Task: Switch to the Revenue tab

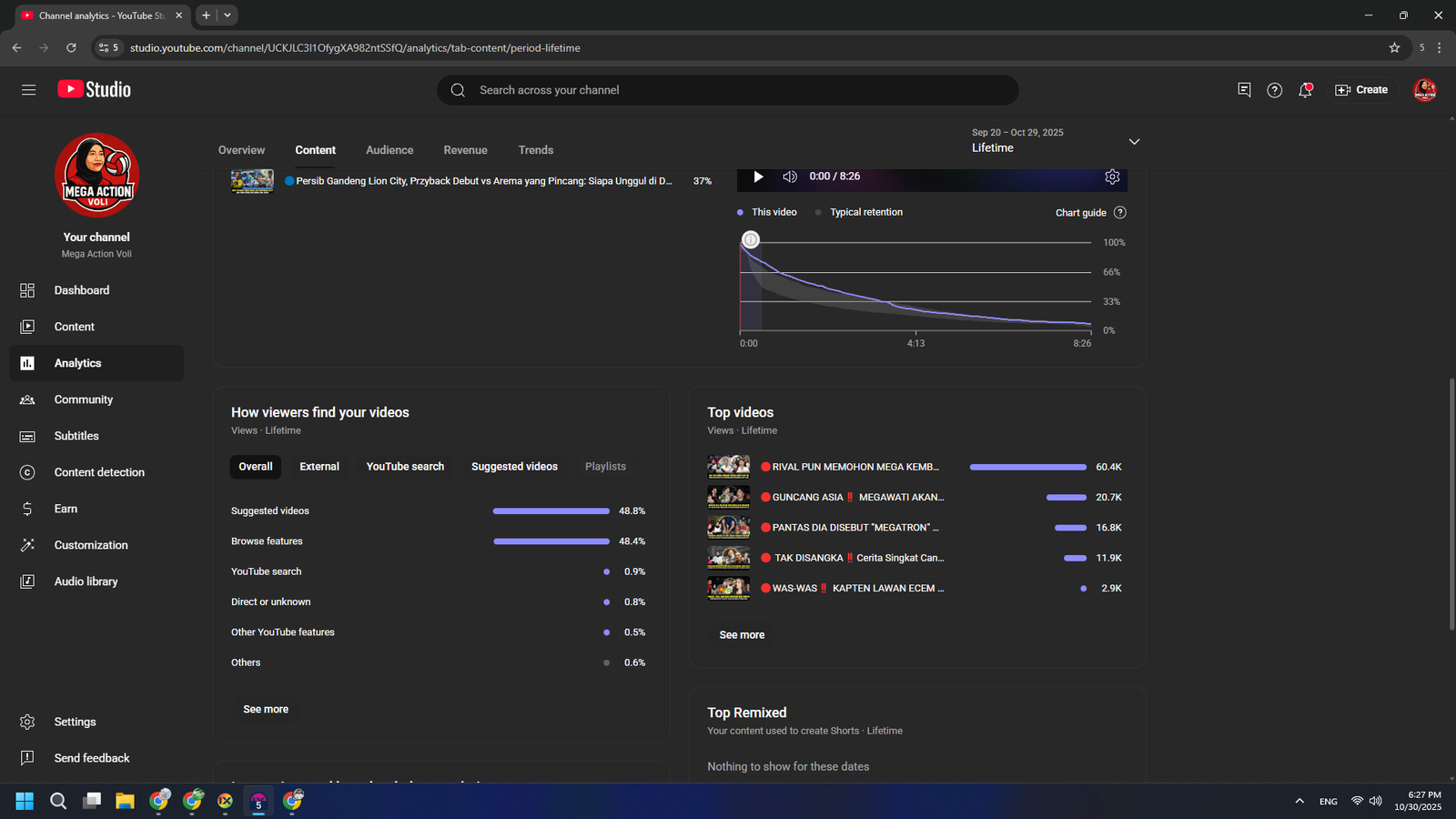Action: click(x=466, y=150)
